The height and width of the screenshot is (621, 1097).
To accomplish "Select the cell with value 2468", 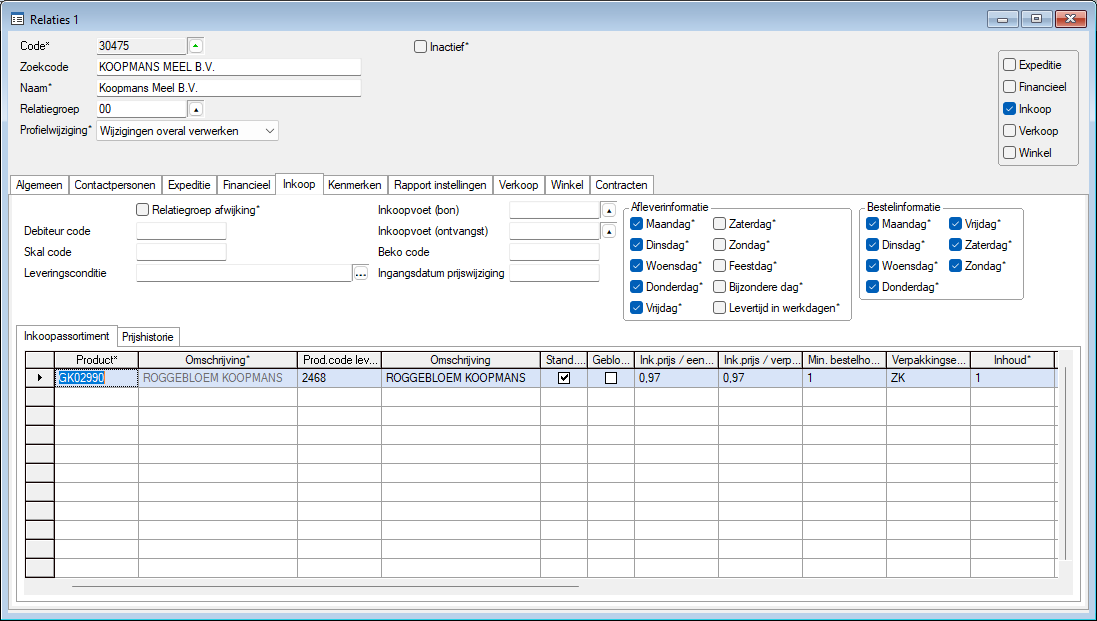I will click(x=339, y=378).
